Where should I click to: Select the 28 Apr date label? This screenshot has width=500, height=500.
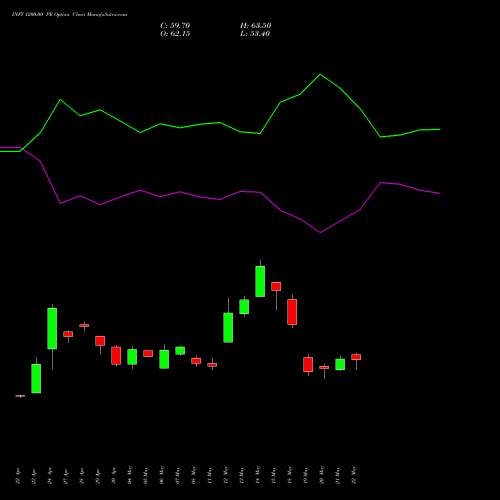[x=82, y=477]
